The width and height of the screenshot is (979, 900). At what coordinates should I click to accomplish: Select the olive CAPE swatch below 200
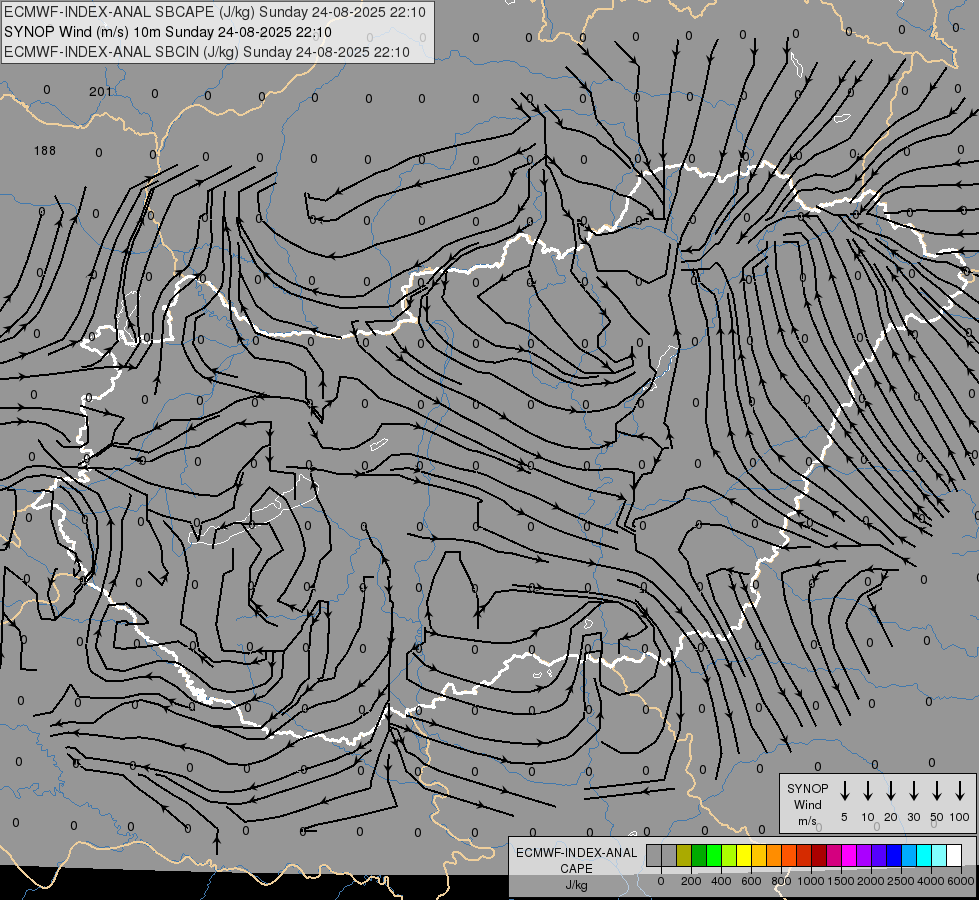(684, 855)
